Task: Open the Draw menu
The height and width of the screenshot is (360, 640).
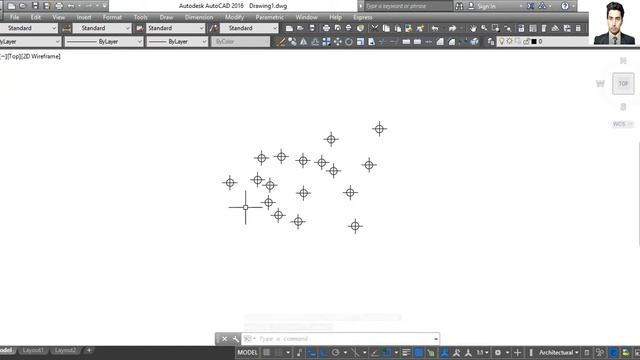Action: click(x=166, y=17)
